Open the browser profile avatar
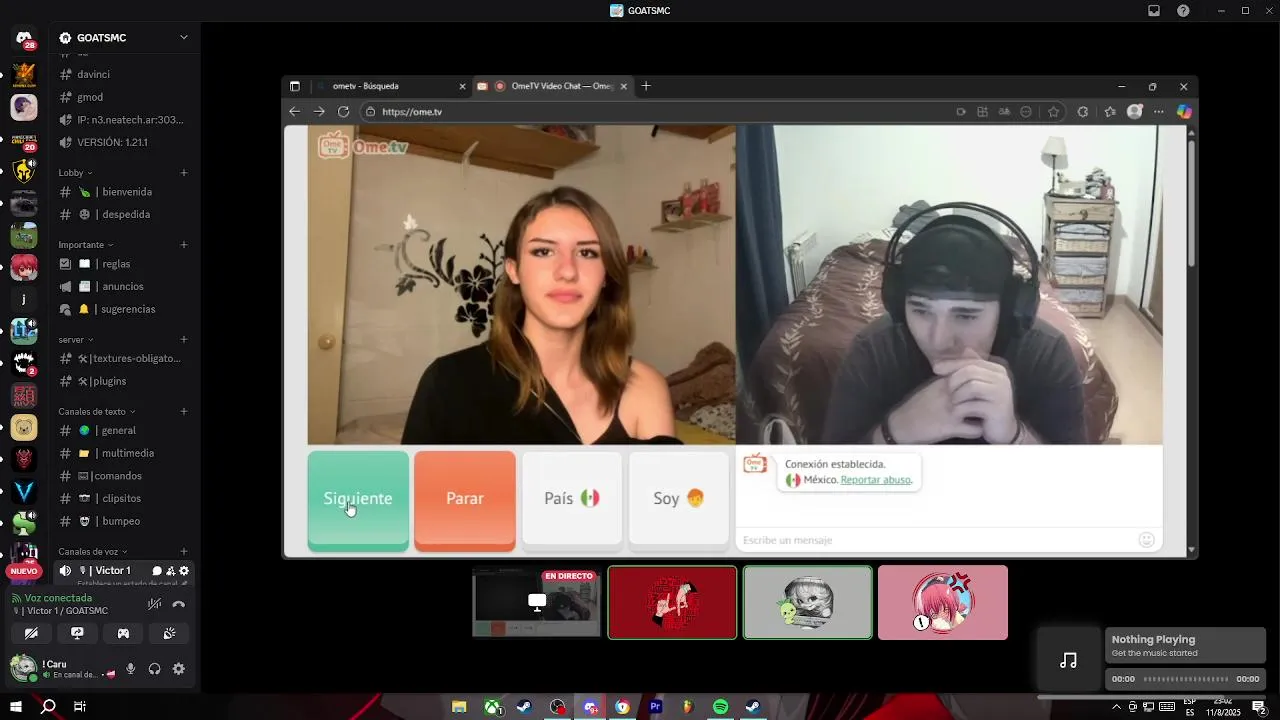The height and width of the screenshot is (720, 1280). coord(1134,112)
